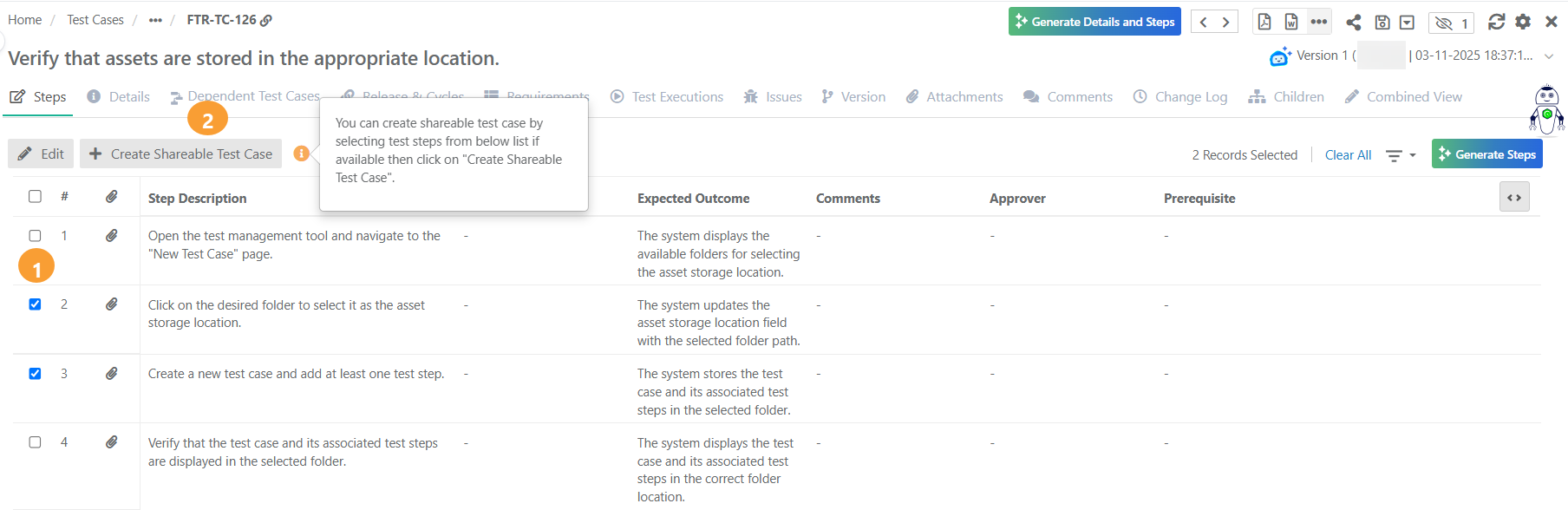Export the test case as Word document
Screen dimensions: 1568x510
(x=1291, y=22)
